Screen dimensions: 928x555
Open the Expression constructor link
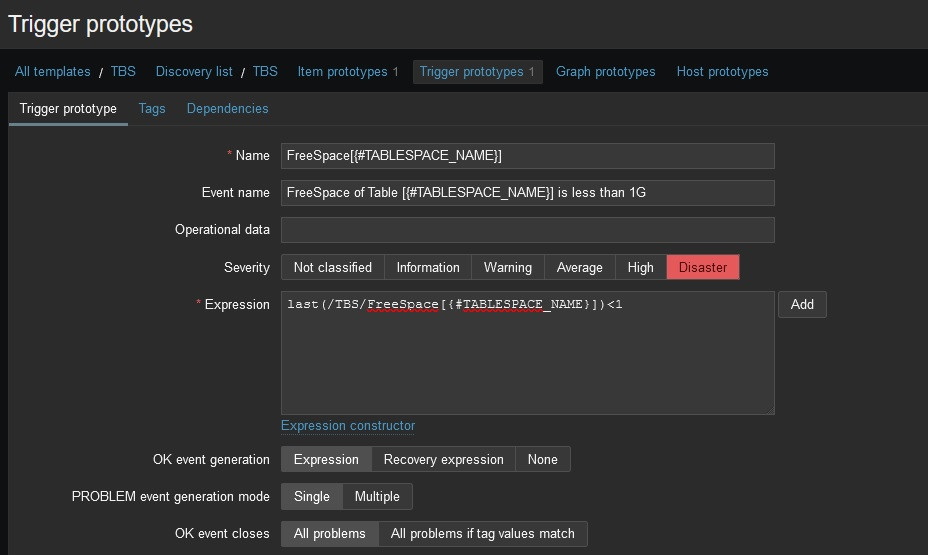(347, 426)
